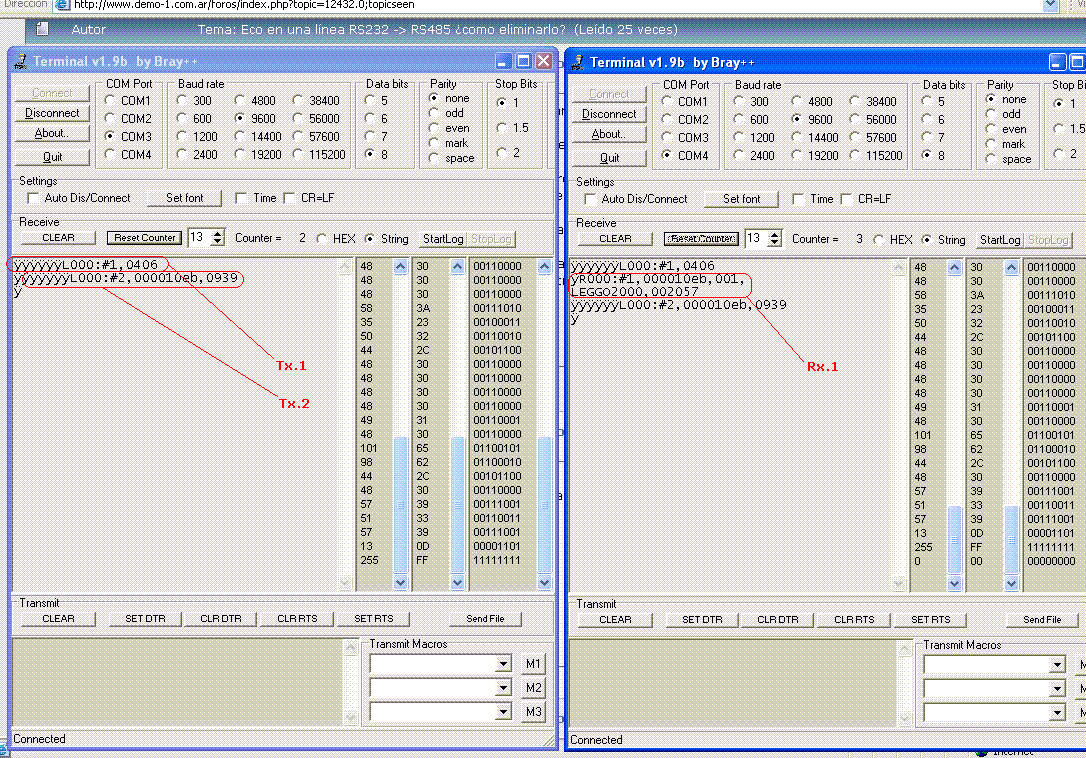Select COM1 in left Terminal window
This screenshot has width=1086, height=758.
coord(110,100)
